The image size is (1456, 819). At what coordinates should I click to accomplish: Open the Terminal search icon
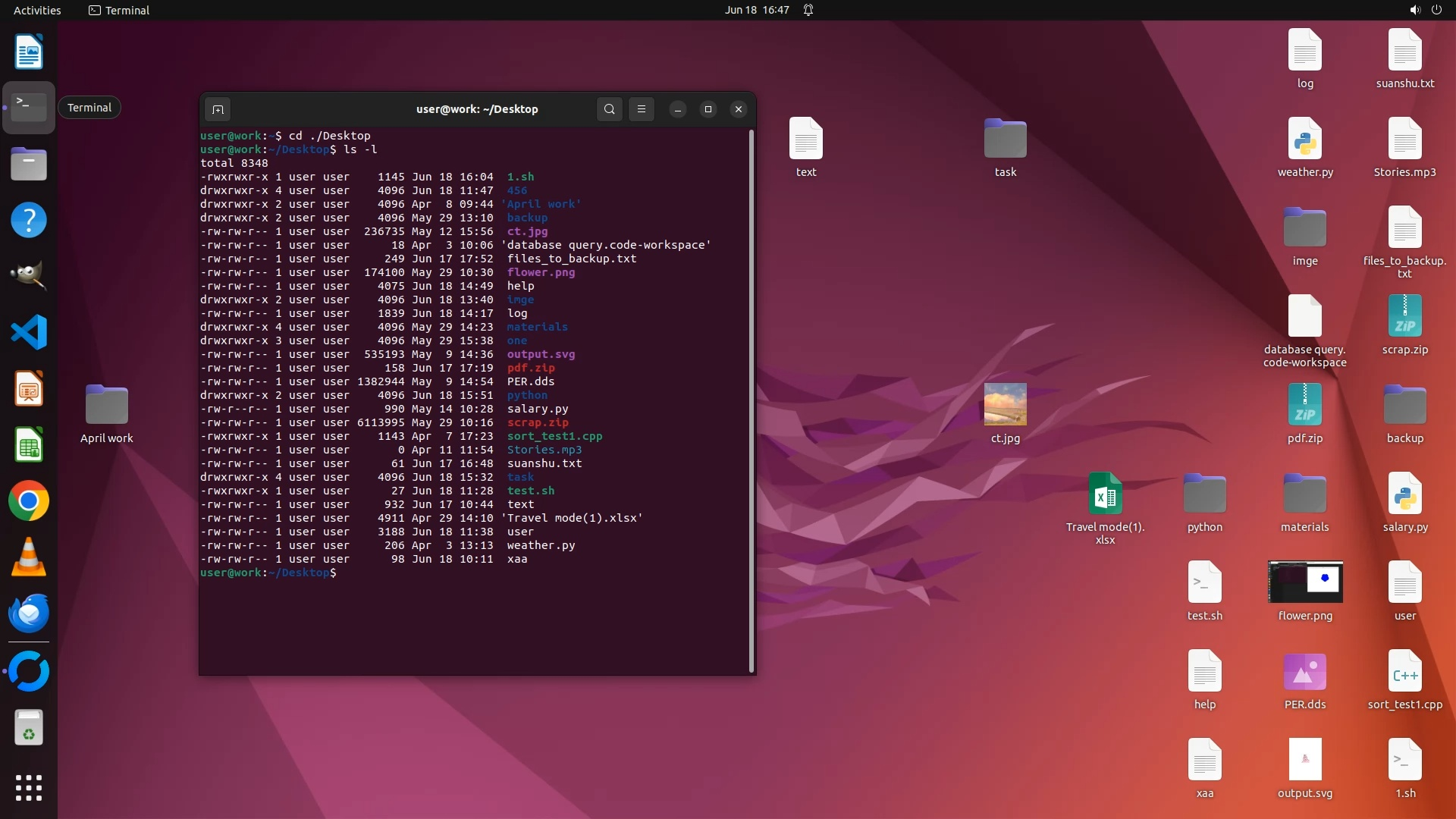pos(609,109)
